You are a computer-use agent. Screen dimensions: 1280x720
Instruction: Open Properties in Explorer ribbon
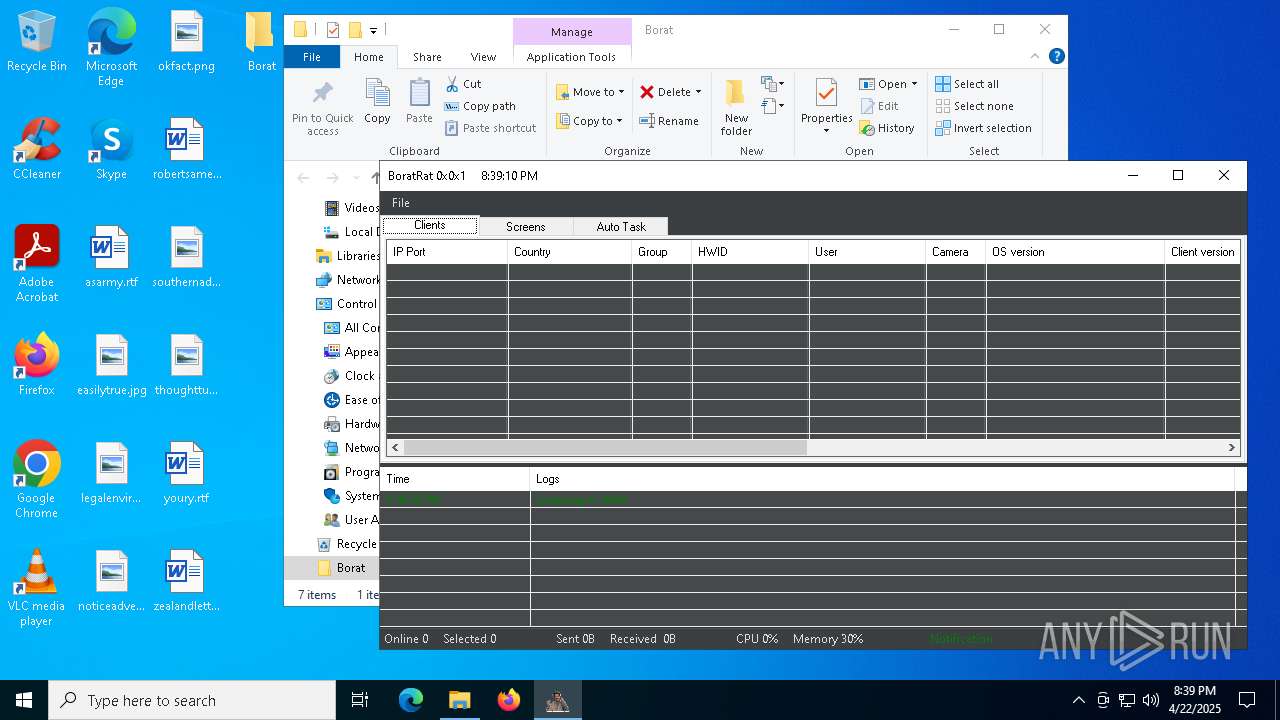(826, 101)
